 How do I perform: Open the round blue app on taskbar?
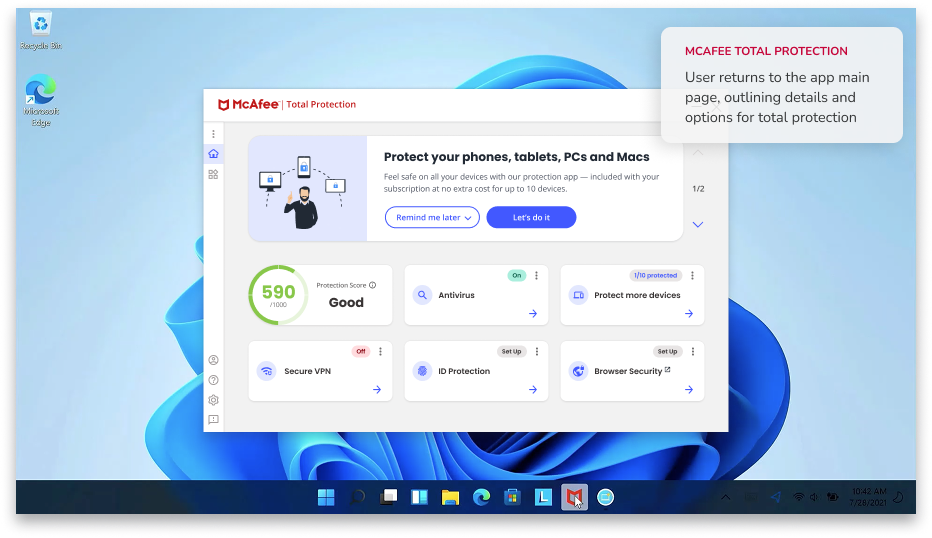click(x=605, y=497)
